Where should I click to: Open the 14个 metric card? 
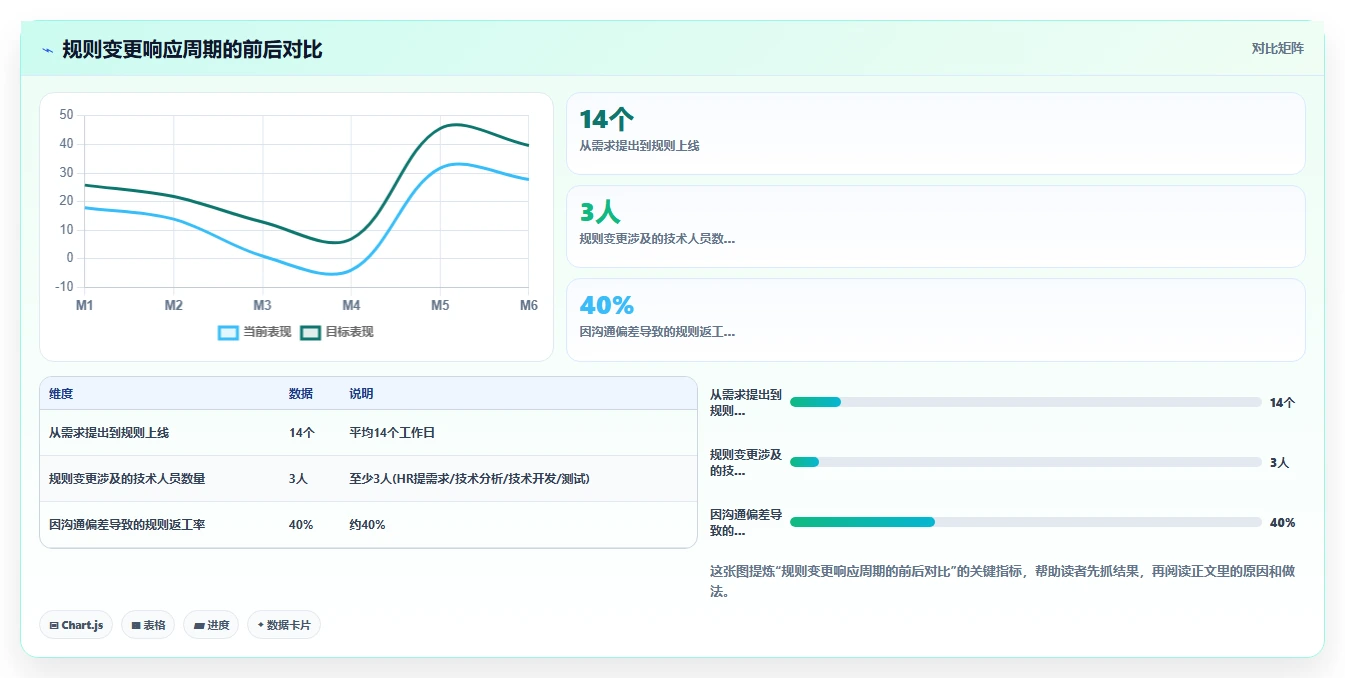click(x=935, y=134)
